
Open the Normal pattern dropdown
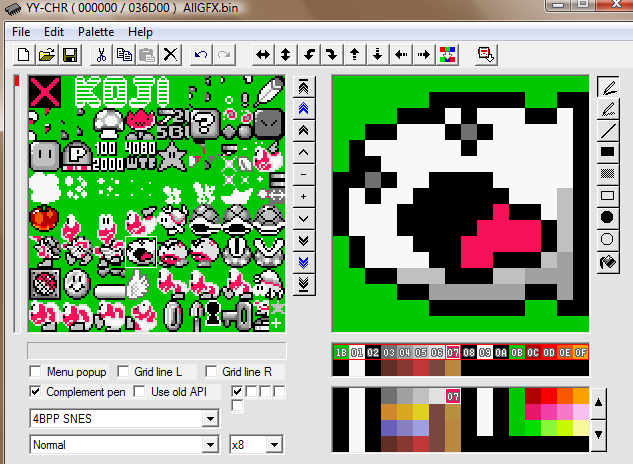pyautogui.click(x=210, y=445)
